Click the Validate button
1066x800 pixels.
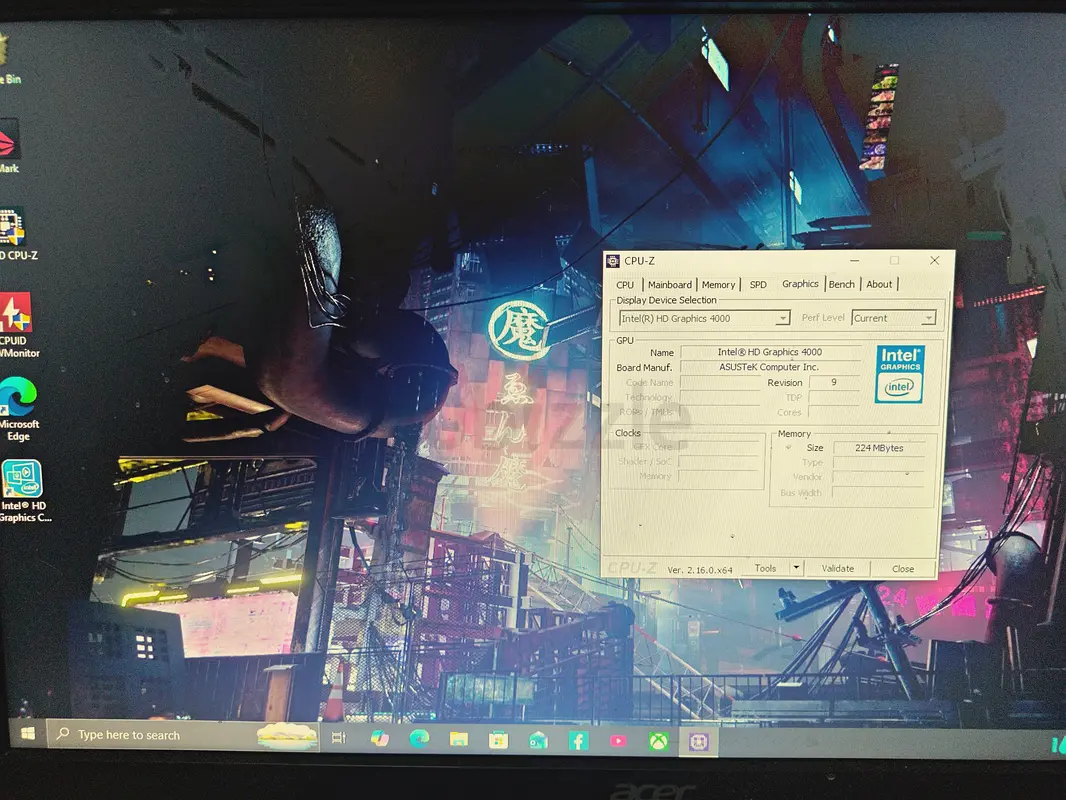838,568
